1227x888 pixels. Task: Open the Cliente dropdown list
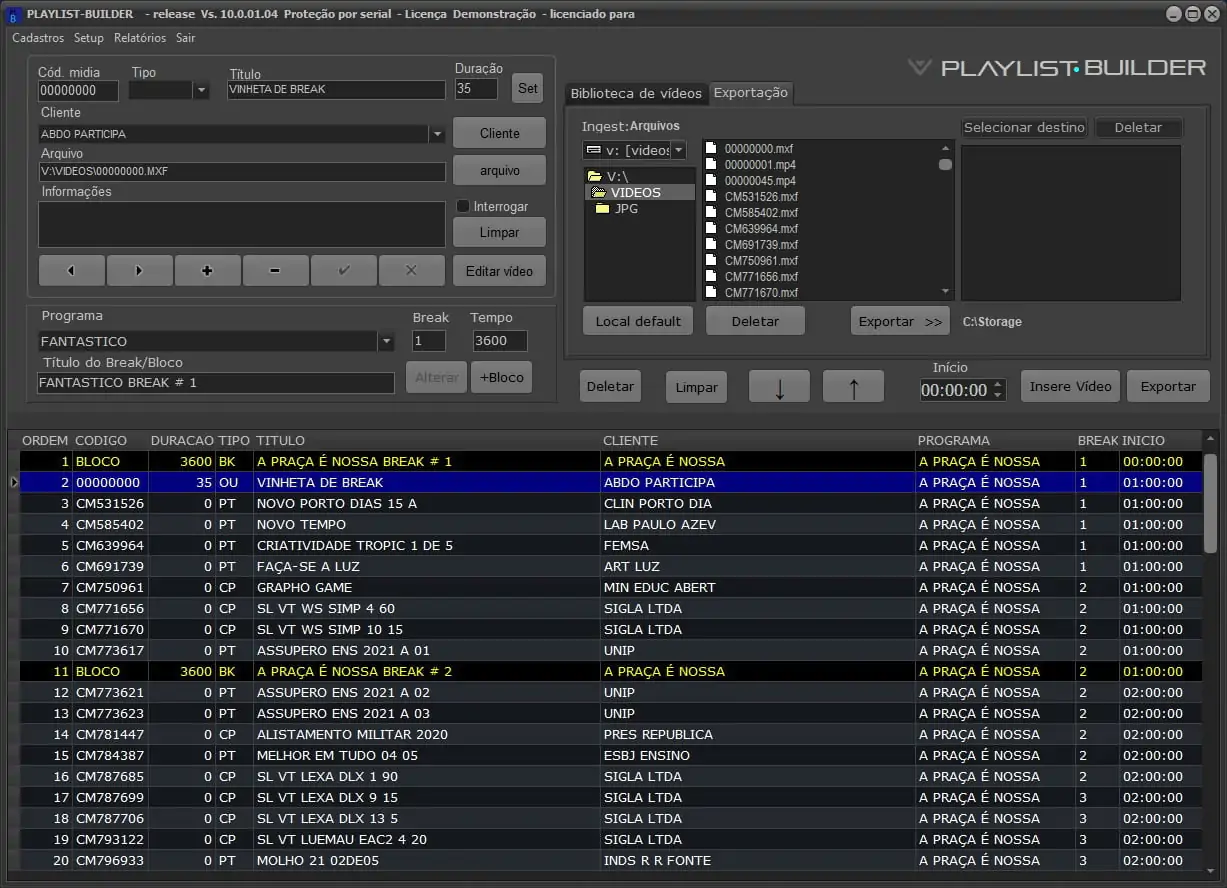[437, 134]
